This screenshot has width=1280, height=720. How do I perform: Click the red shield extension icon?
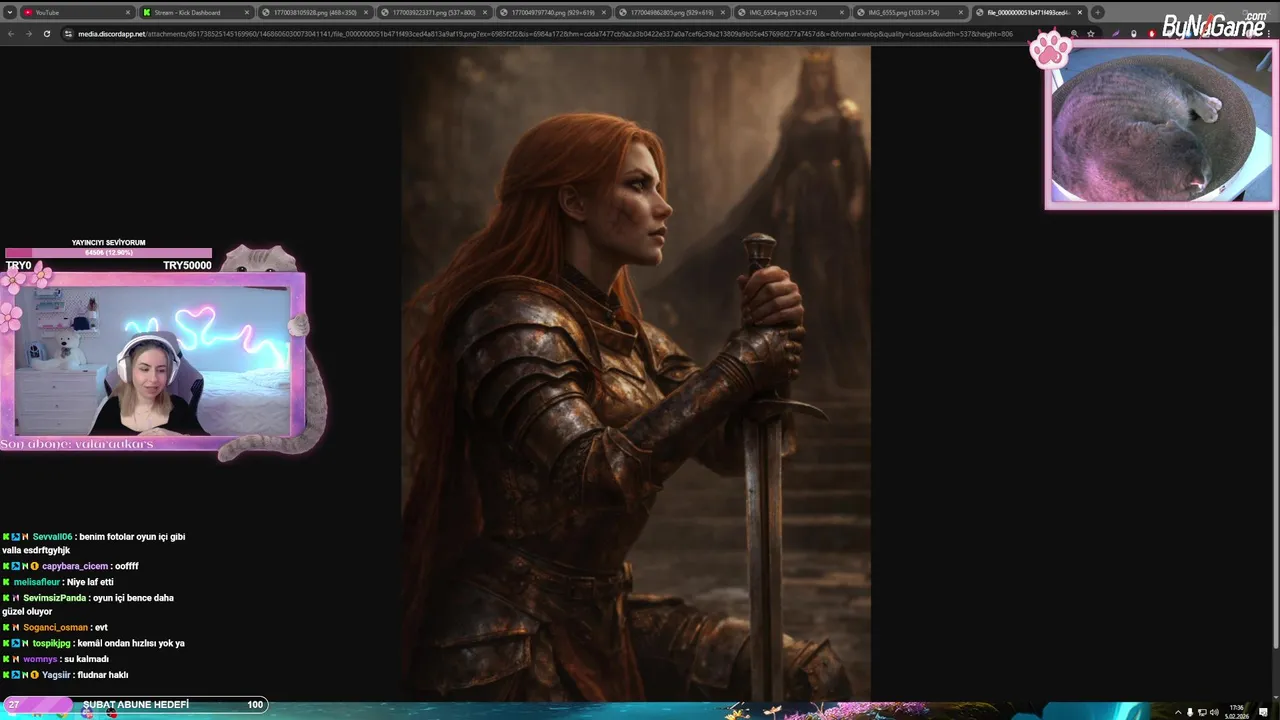click(x=1152, y=34)
